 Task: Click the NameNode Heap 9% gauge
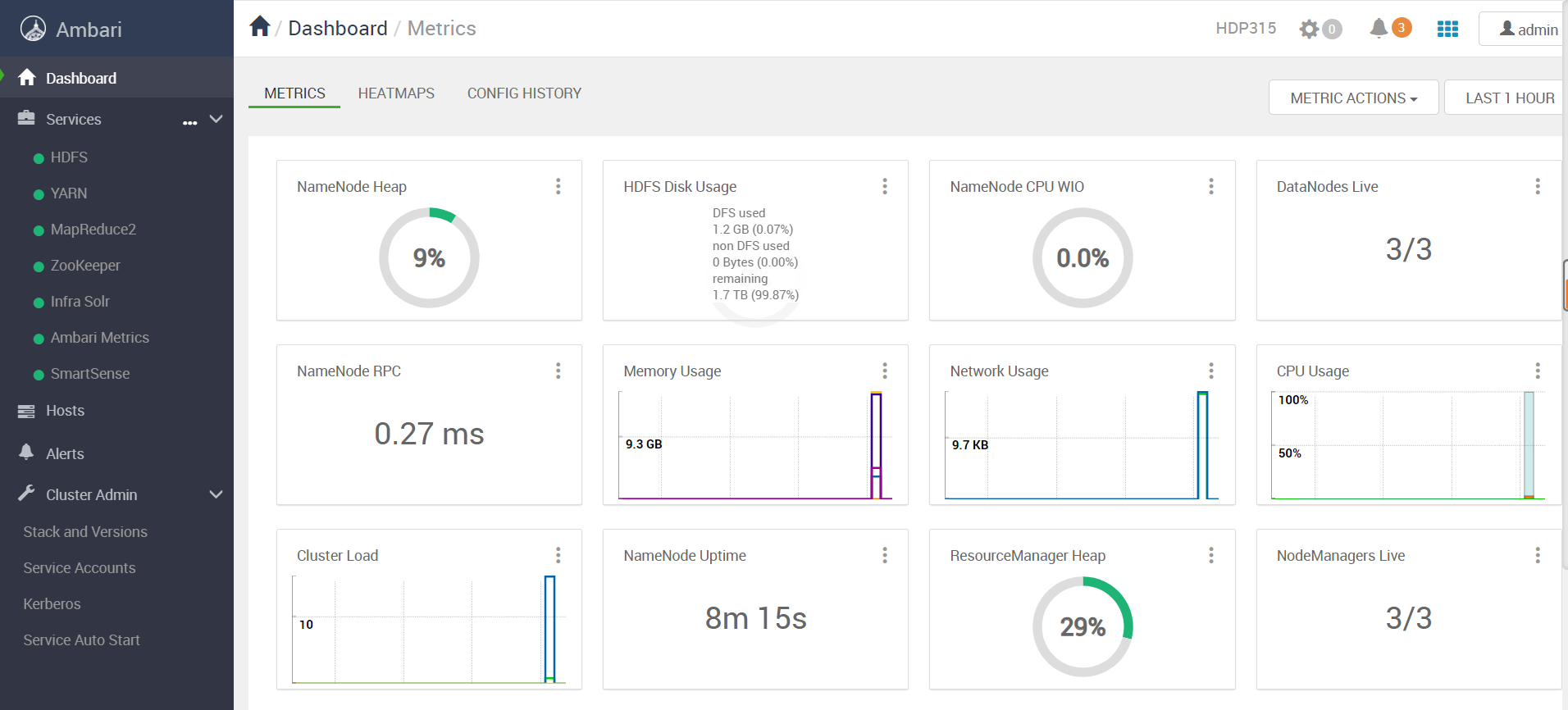click(x=429, y=257)
